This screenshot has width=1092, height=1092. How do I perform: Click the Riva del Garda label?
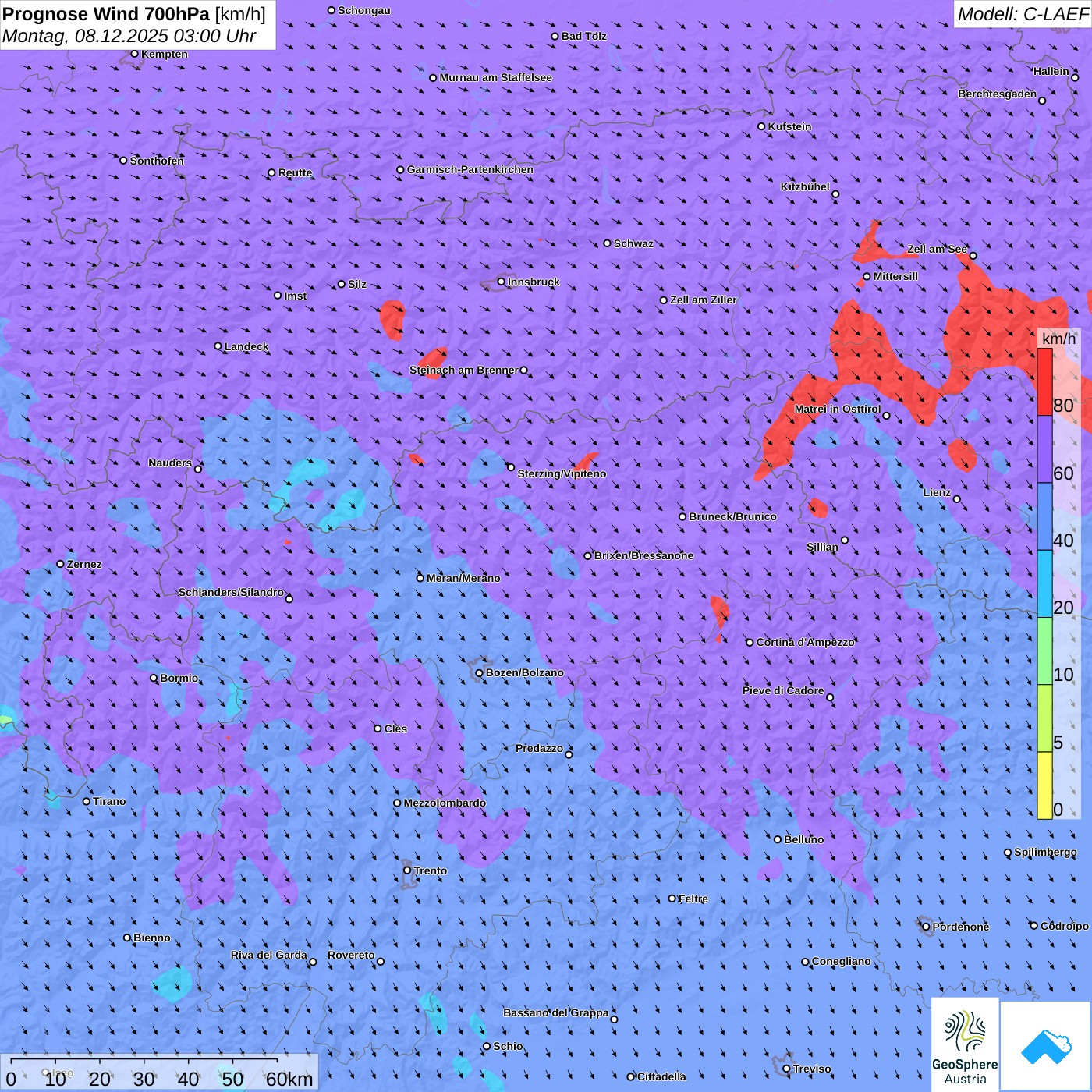pos(268,955)
